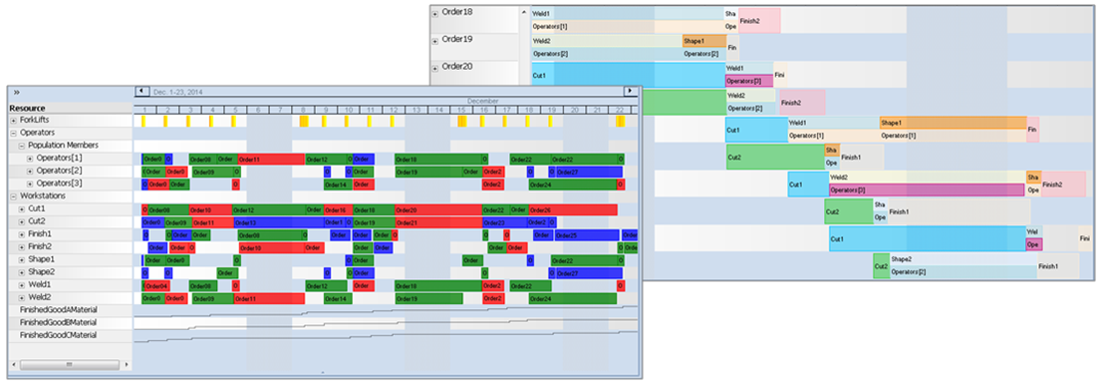
Task: Click the day 10 column header in the date ruler
Action: point(349,110)
